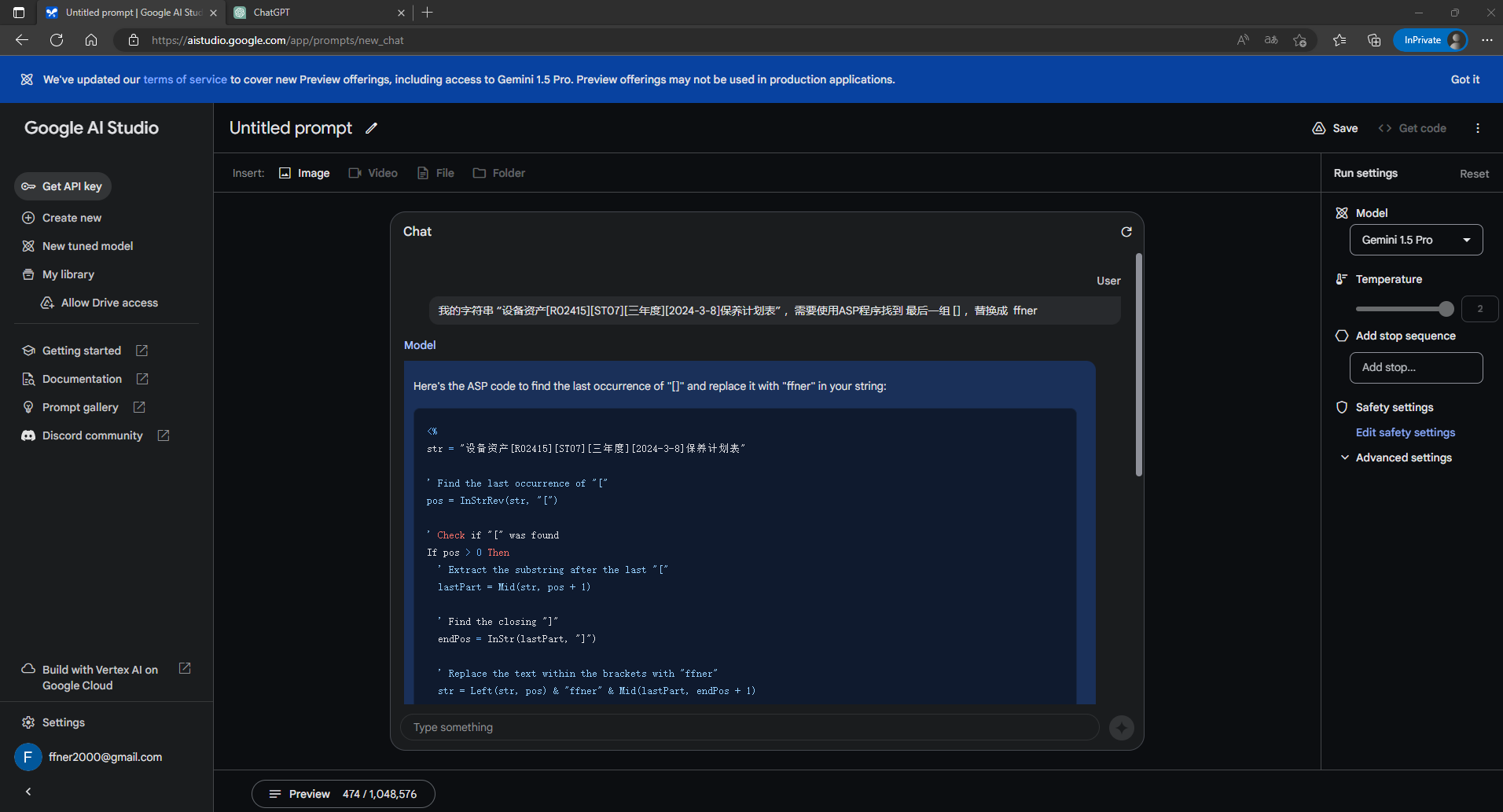This screenshot has height=812, width=1503.
Task: Click the Add stop sequence input
Action: point(1416,368)
